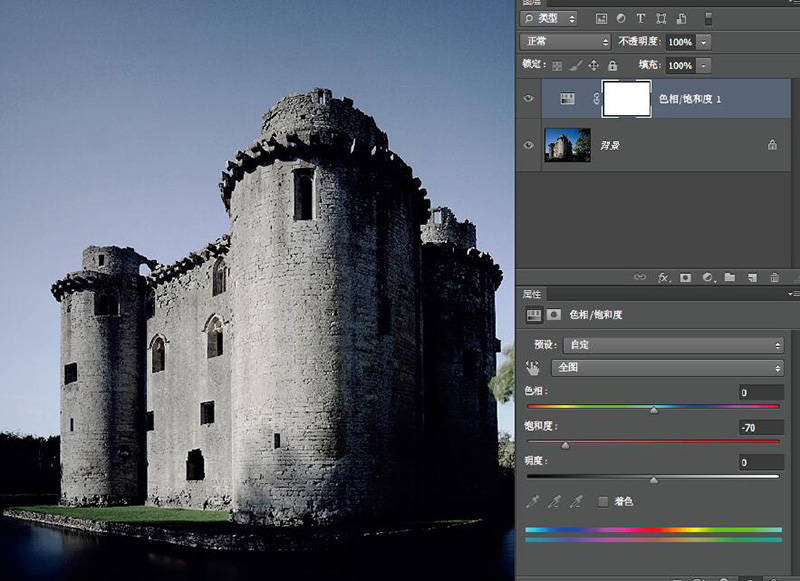The width and height of the screenshot is (800, 581).
Task: Click the 饱和度 saturation slider handle
Action: (565, 445)
